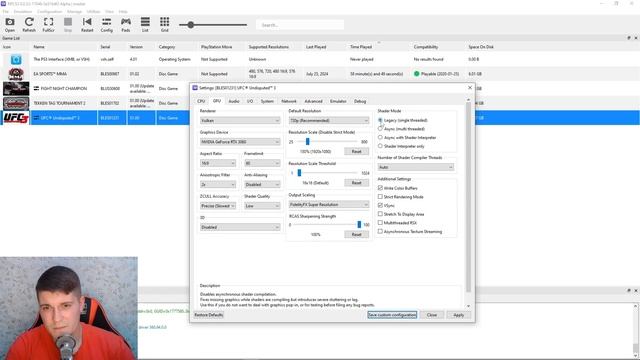Click the Resolution Scale slider handle
Image resolution: width=640 pixels, height=360 pixels.
(307, 142)
